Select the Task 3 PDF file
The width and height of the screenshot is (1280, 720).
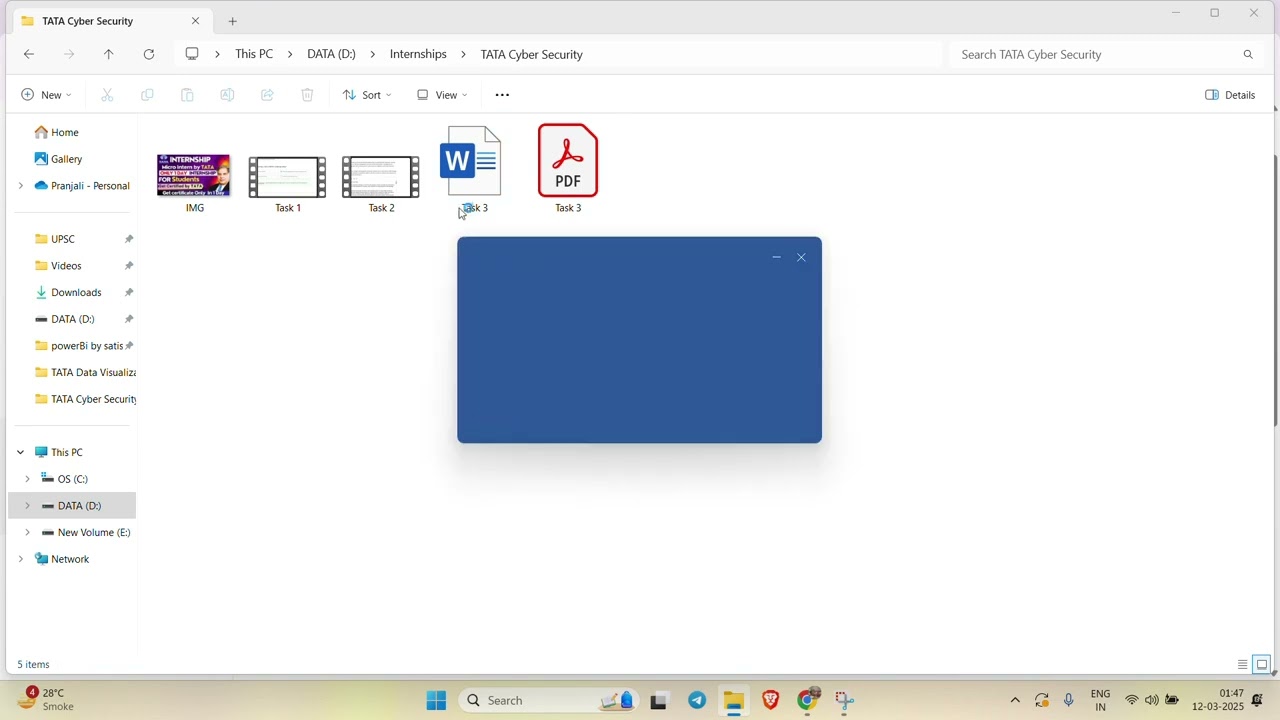coord(568,168)
